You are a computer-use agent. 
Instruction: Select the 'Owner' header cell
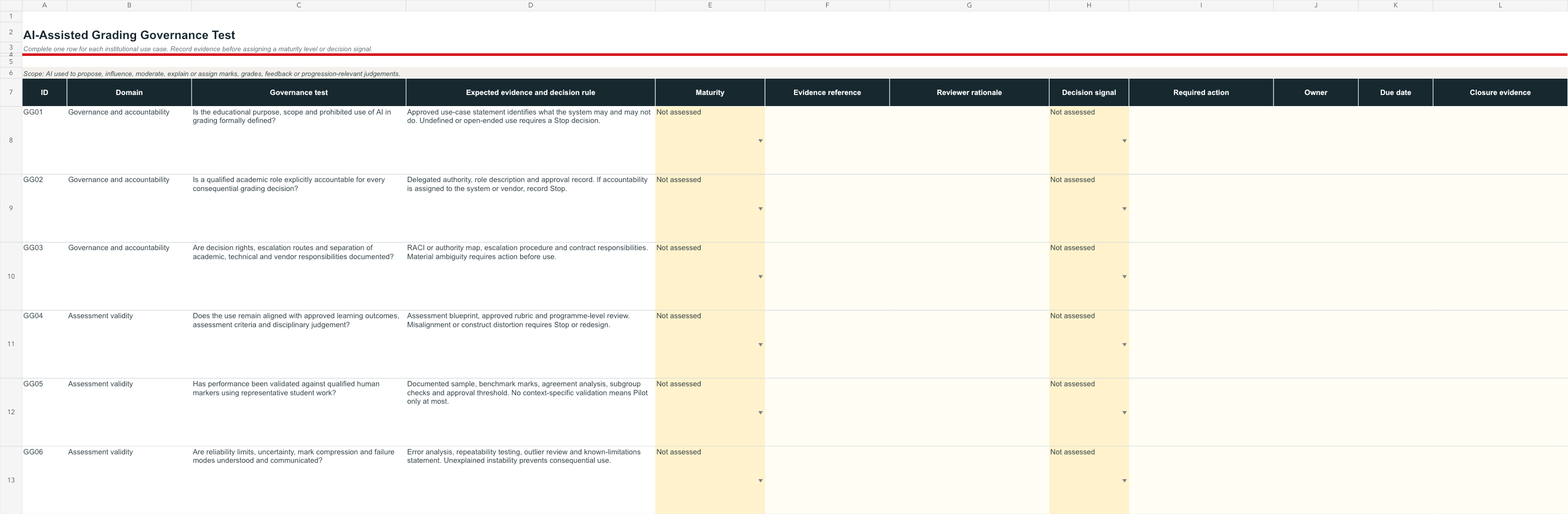(x=1316, y=92)
